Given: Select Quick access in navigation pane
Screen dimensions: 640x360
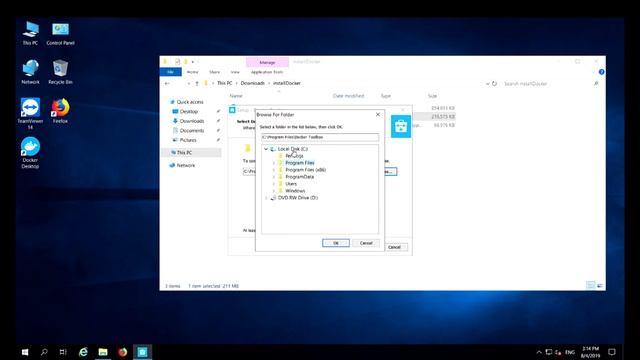Looking at the screenshot, I should tap(189, 102).
